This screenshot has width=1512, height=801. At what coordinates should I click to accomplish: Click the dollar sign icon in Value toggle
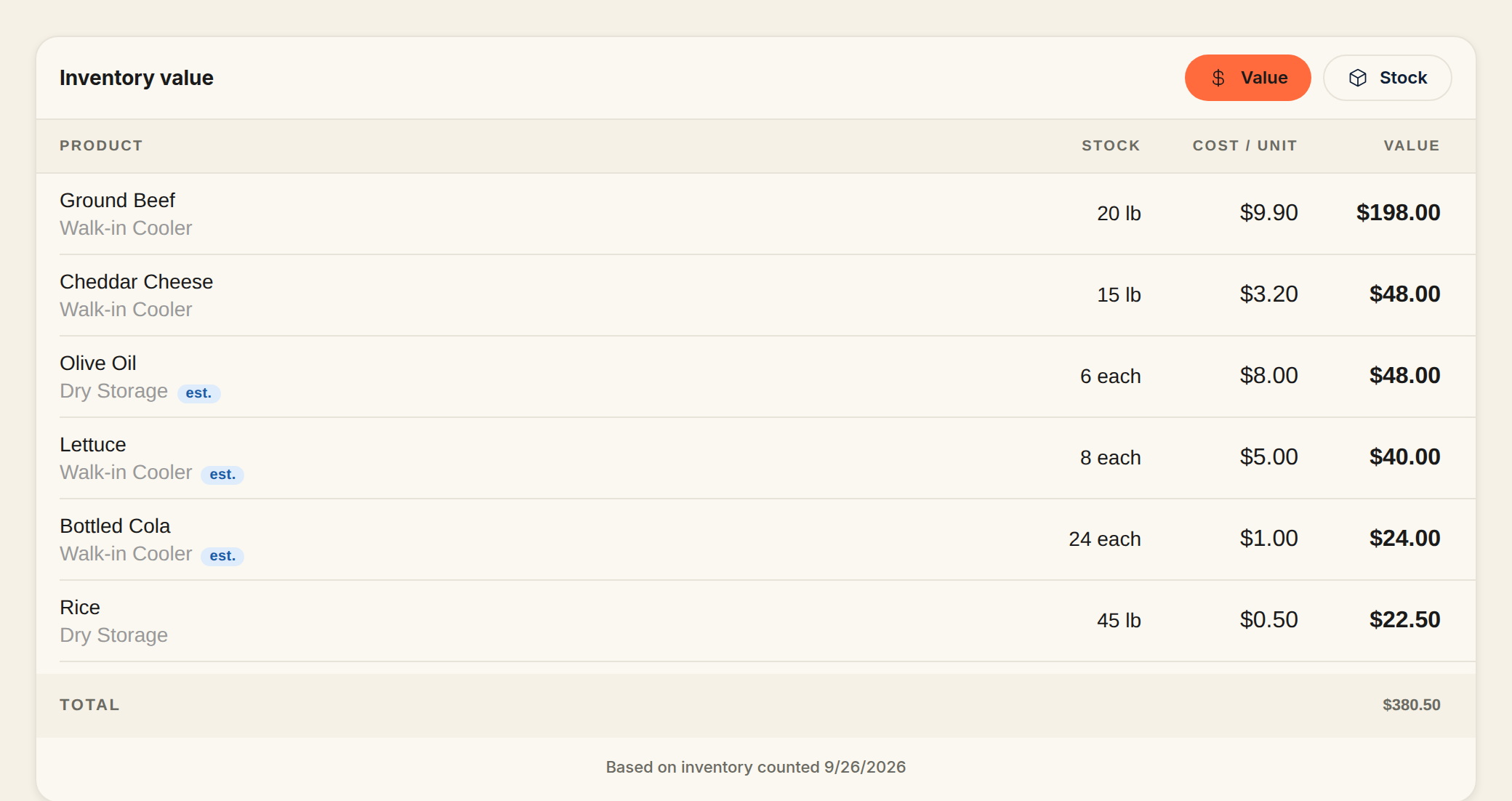tap(1218, 78)
